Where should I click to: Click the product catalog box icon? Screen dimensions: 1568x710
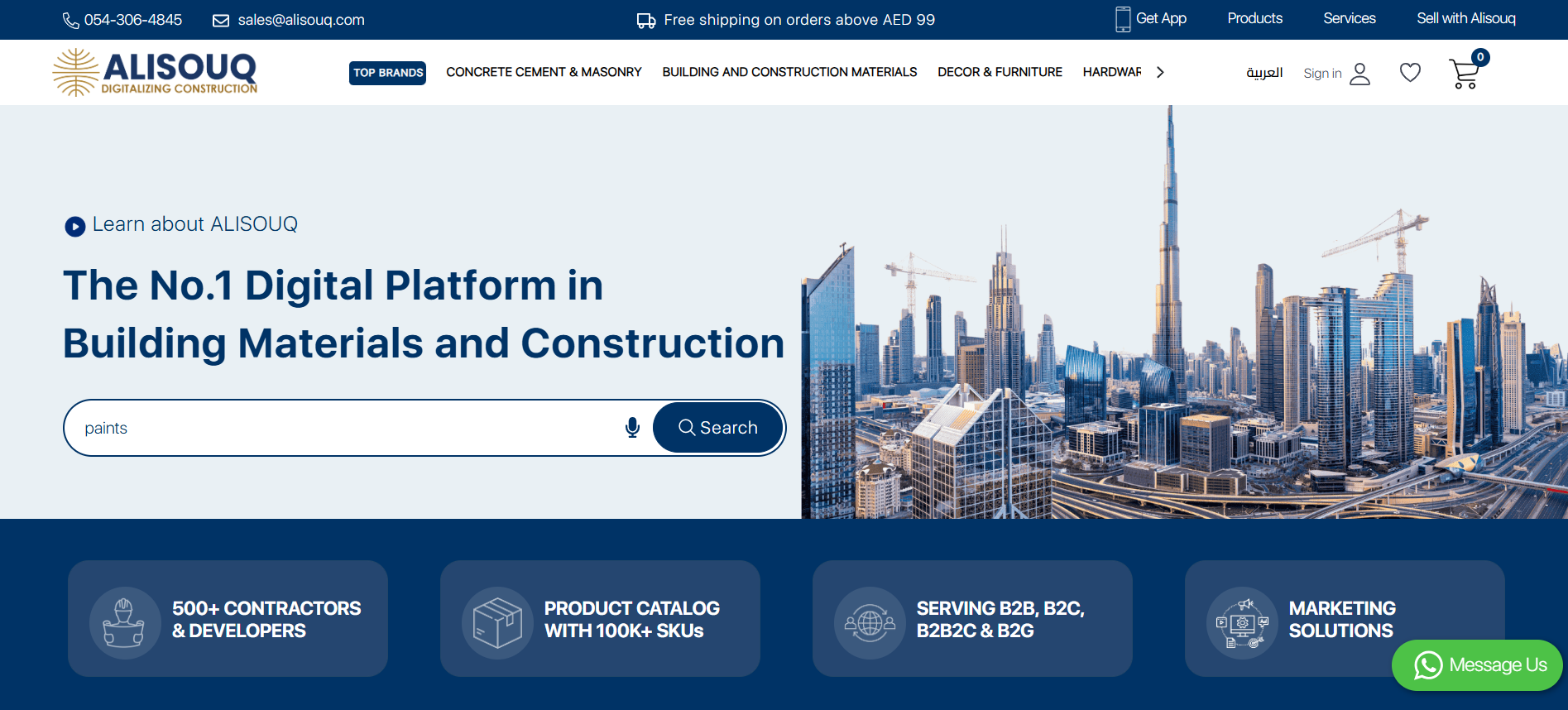coord(497,623)
